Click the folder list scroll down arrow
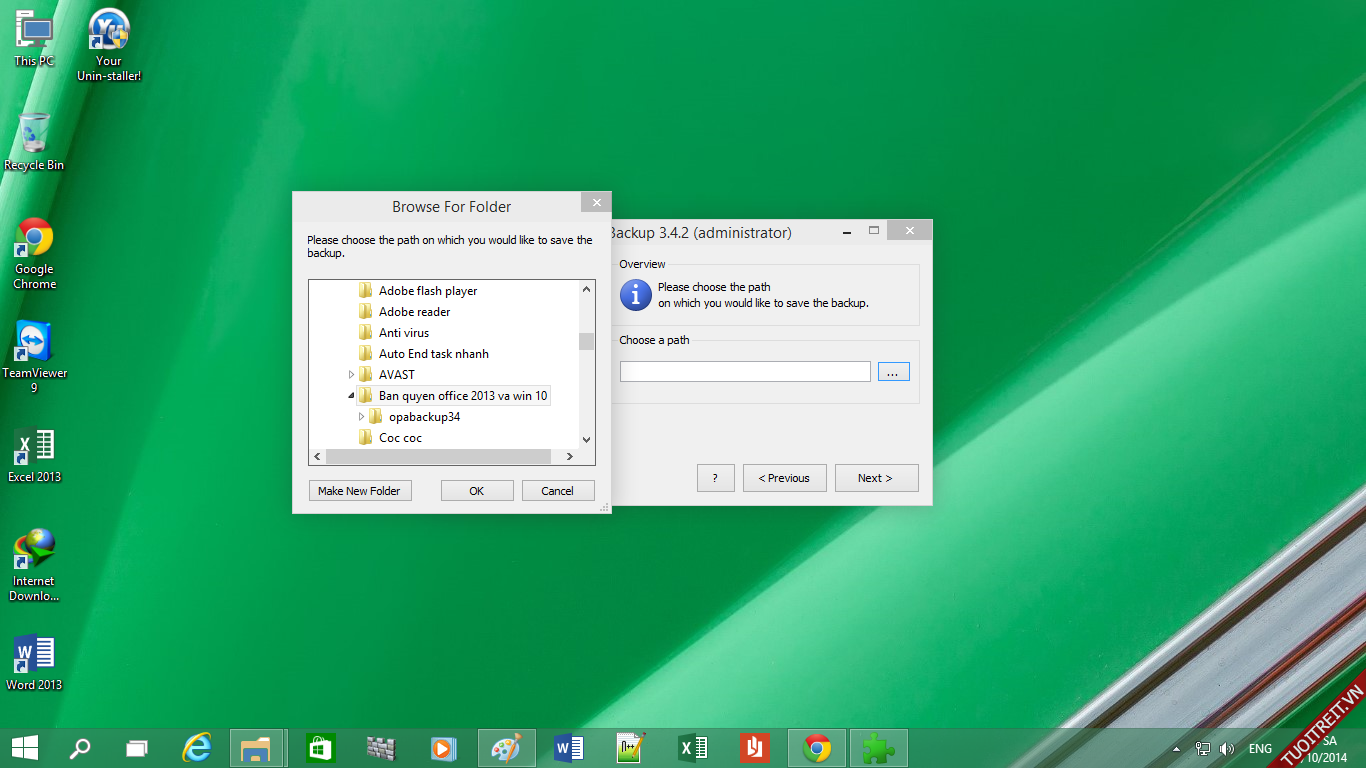 [x=586, y=439]
